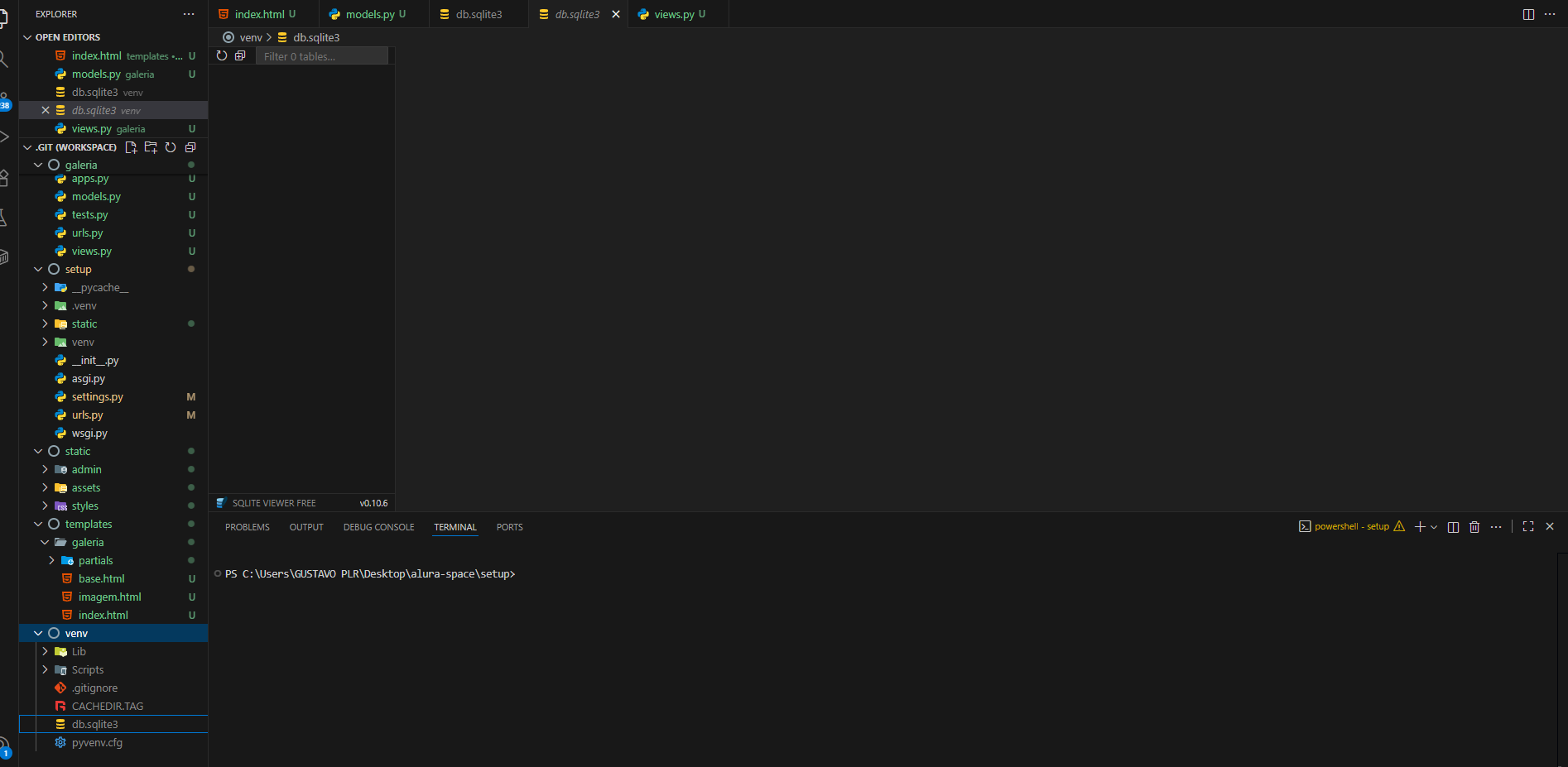Viewport: 1568px width, 767px height.
Task: Refresh the explorer with the refresh icon
Action: pos(171,147)
